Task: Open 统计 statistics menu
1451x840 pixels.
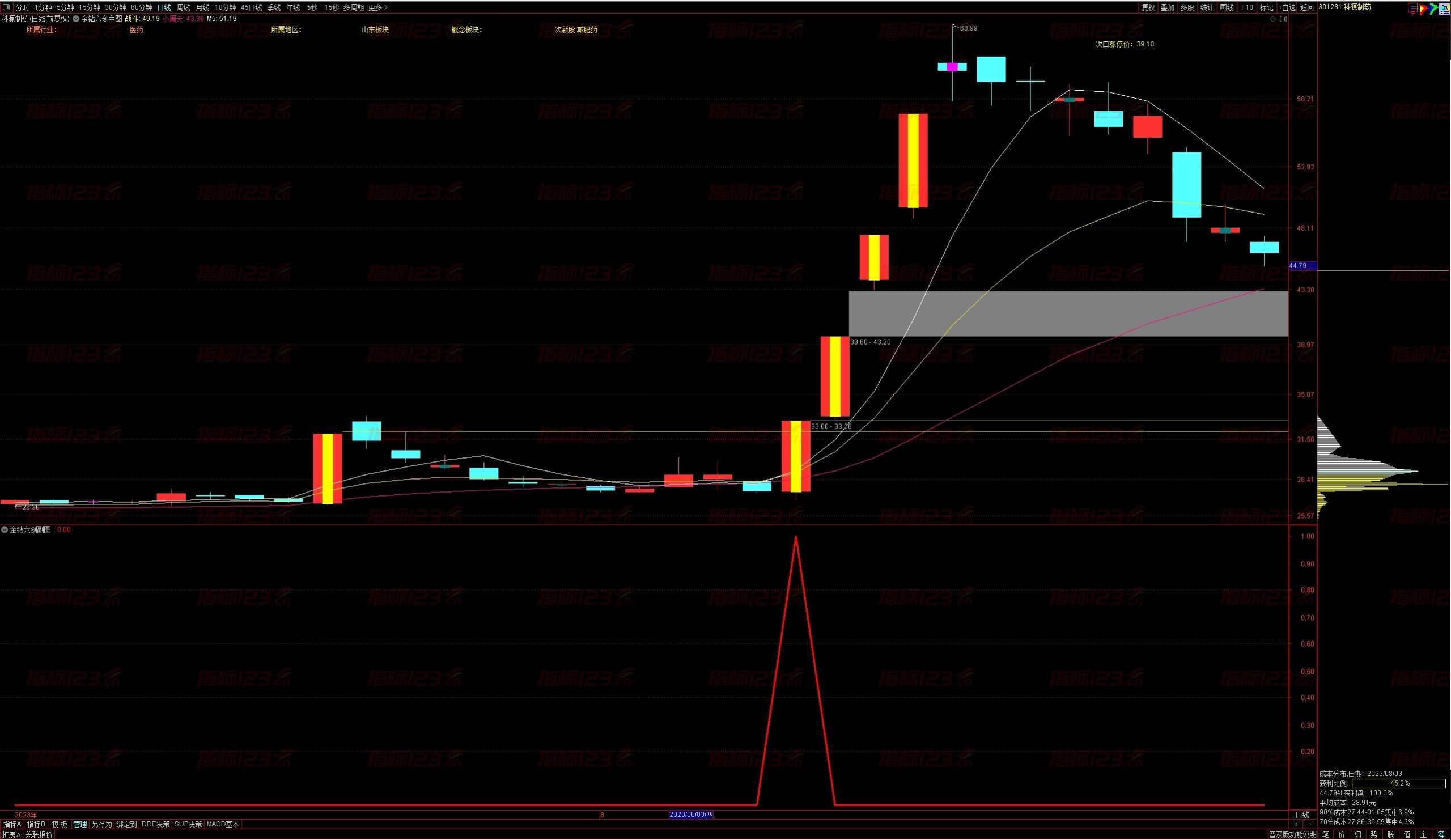Action: click(1207, 7)
